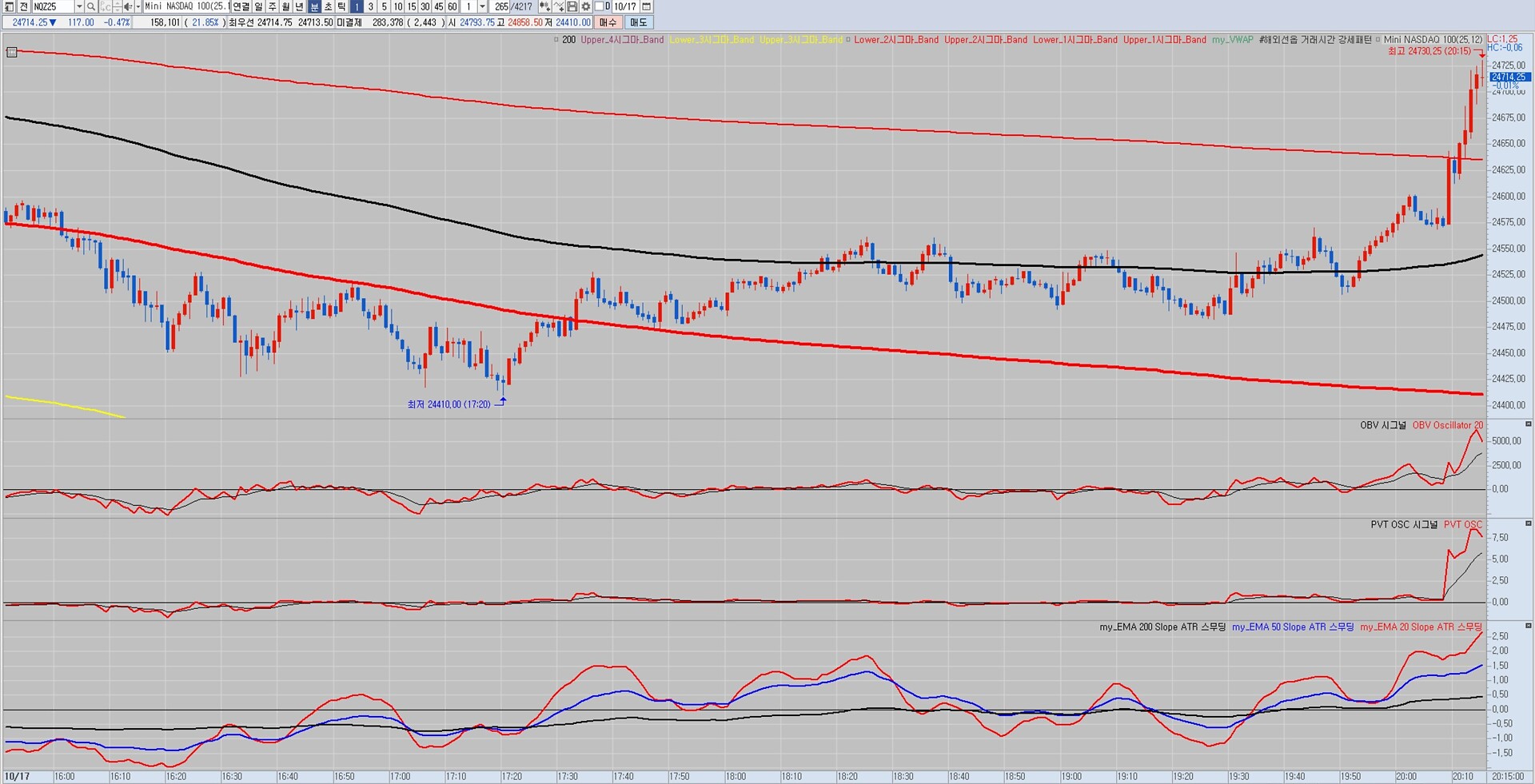Switch to the 일 (daily) period tab
Image resolution: width=1535 pixels, height=784 pixels.
(x=258, y=6)
